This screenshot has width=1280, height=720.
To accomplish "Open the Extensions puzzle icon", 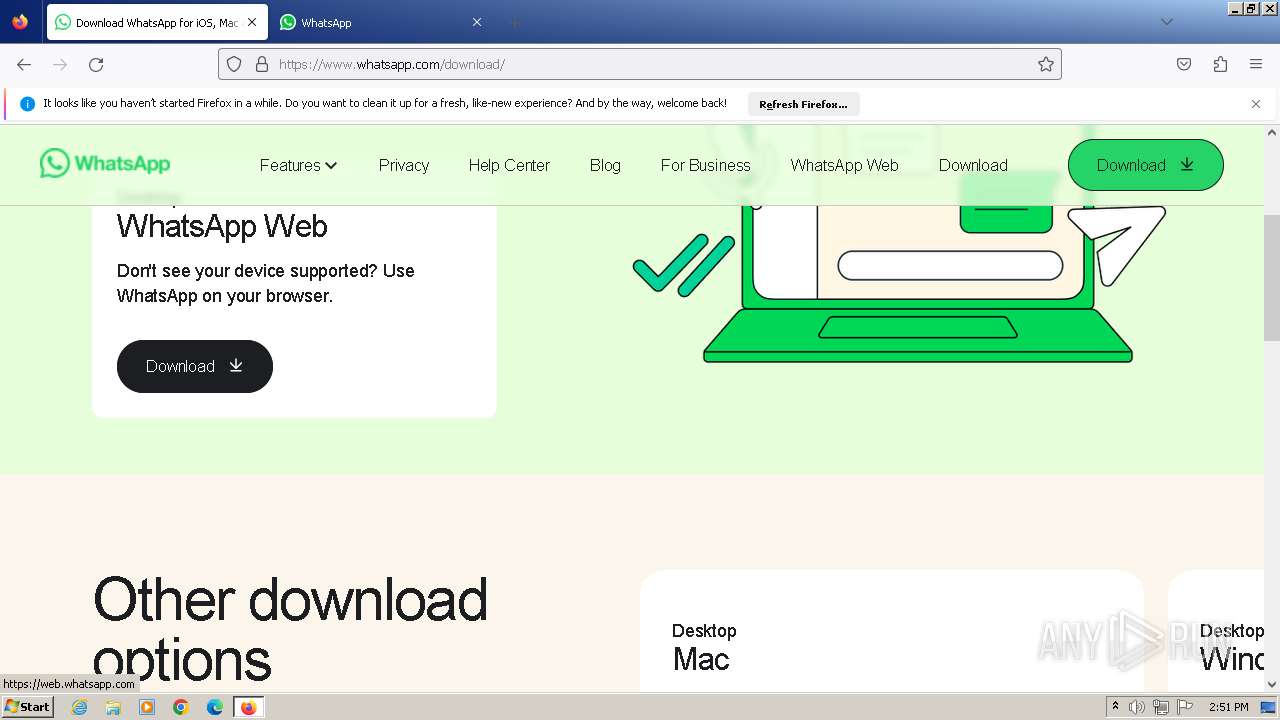I will [x=1220, y=64].
